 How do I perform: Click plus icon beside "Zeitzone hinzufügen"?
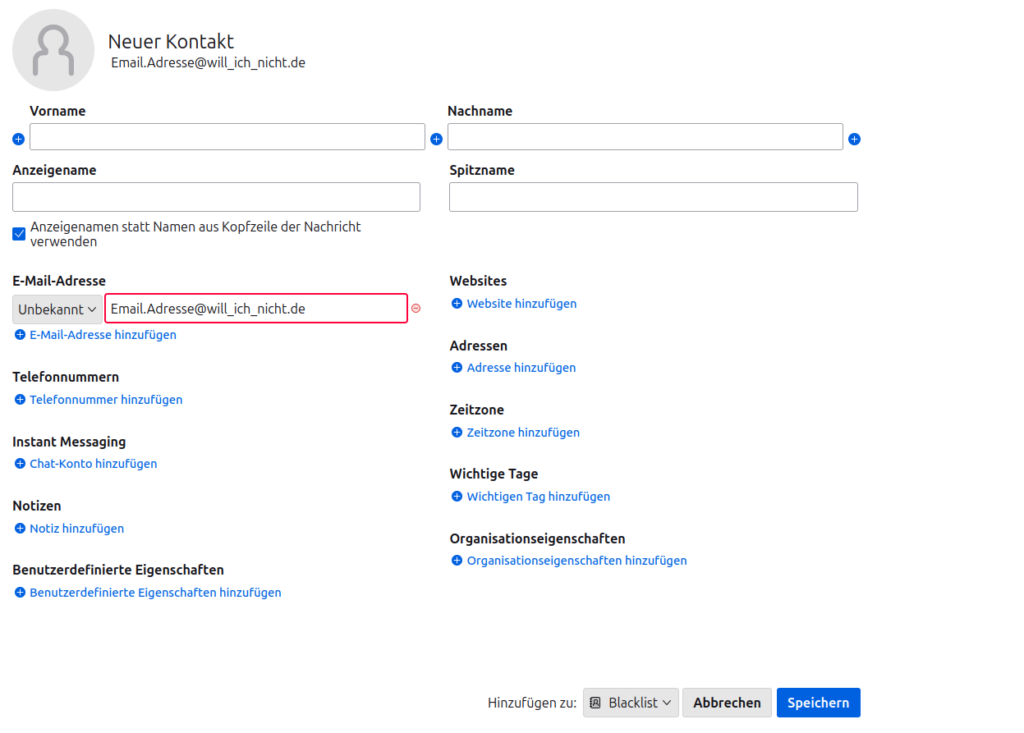[457, 433]
